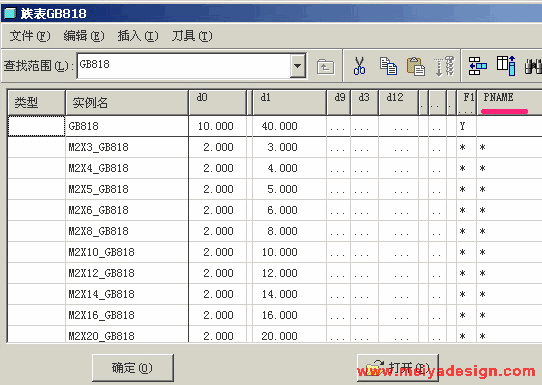Viewport: 542px width, 385px height.
Task: Click d1 value 8.000 of M2X8_GB818
Action: click(x=282, y=231)
